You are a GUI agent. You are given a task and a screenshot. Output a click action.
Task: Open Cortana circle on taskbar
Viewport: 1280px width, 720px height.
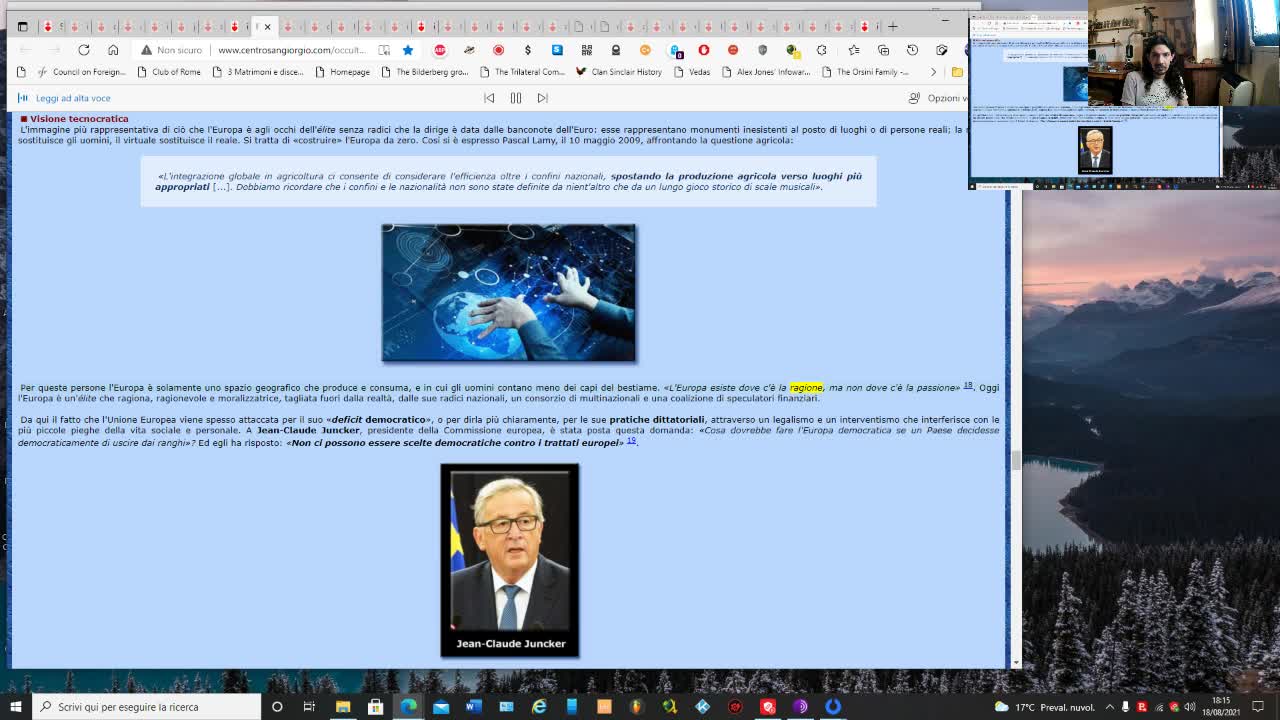pyautogui.click(x=277, y=707)
